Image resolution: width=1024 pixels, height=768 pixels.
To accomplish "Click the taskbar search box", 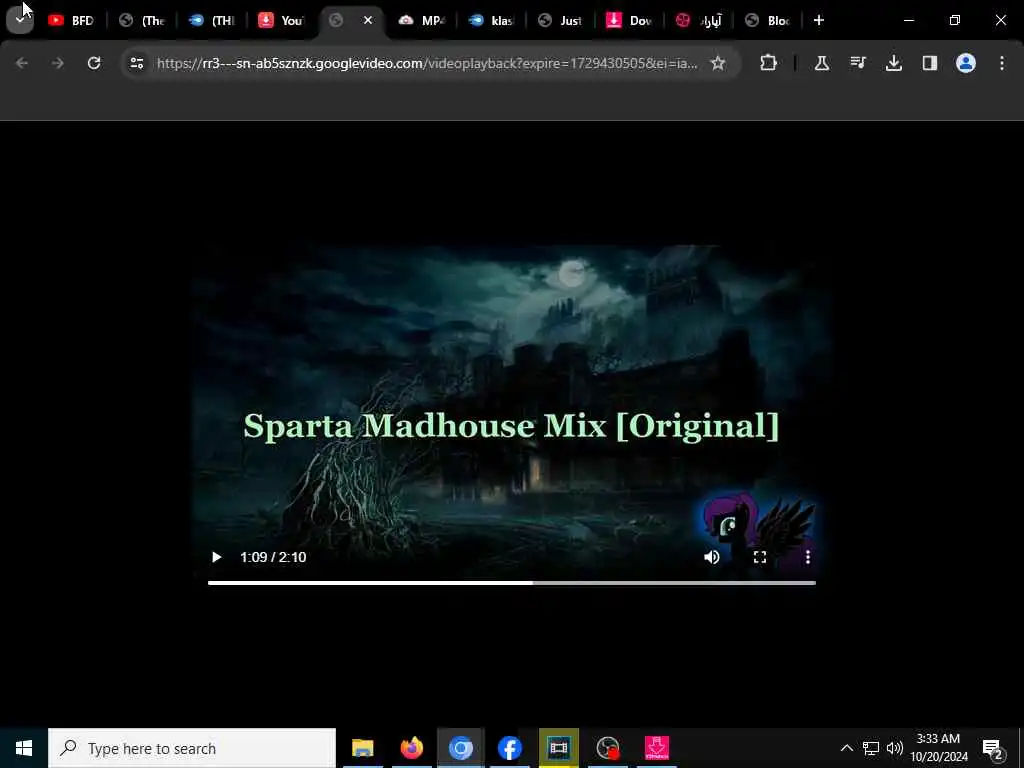I will click(x=192, y=748).
